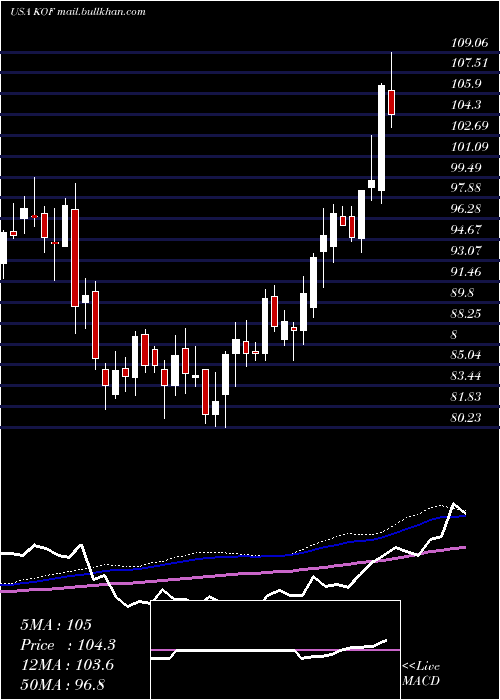Click the 105.9 price axis label

[x=466, y=84]
